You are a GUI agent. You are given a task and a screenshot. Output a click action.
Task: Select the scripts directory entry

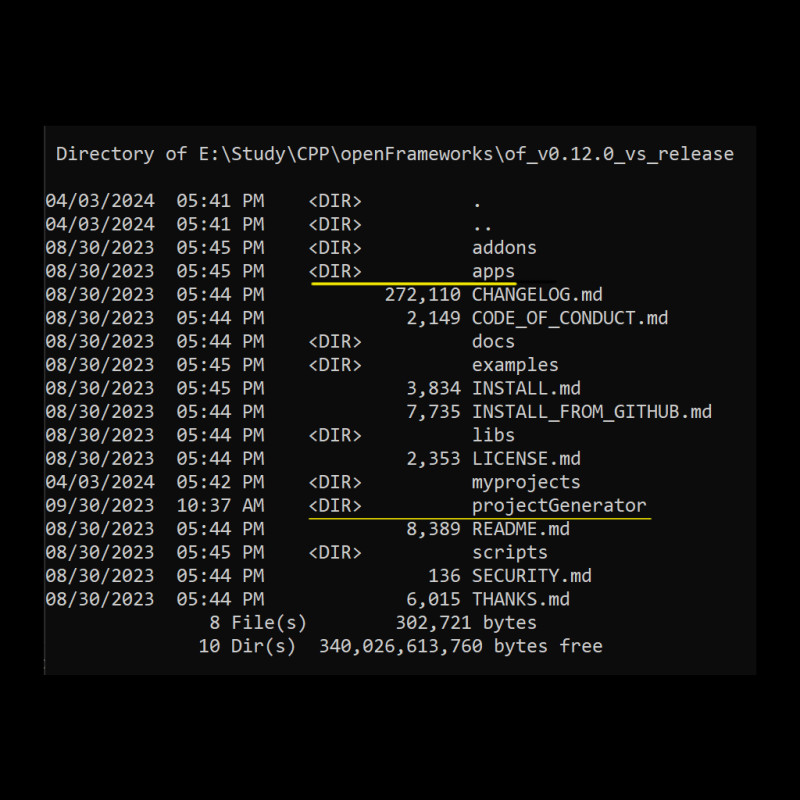(x=510, y=553)
